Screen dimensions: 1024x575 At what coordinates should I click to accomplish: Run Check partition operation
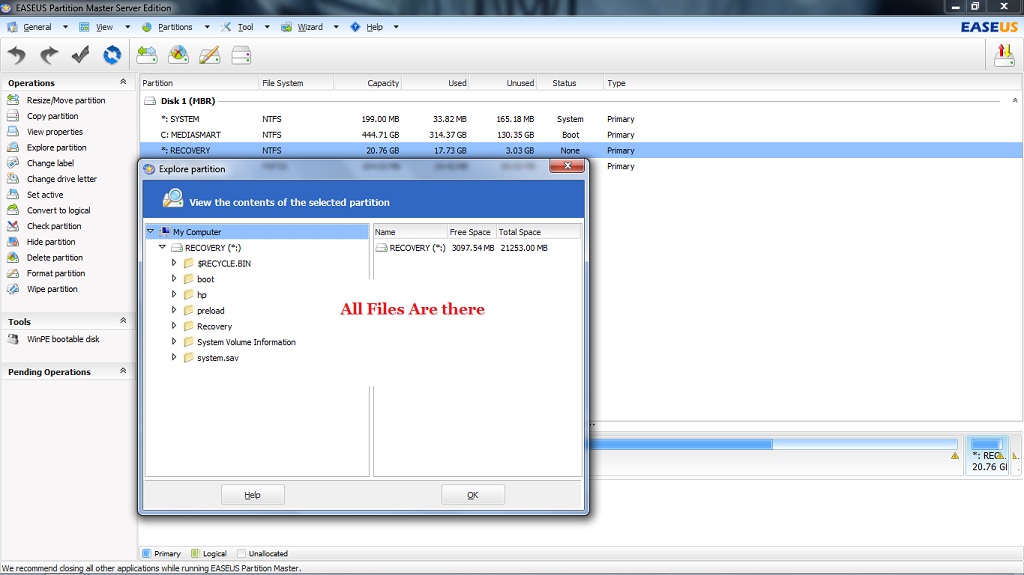pos(54,226)
